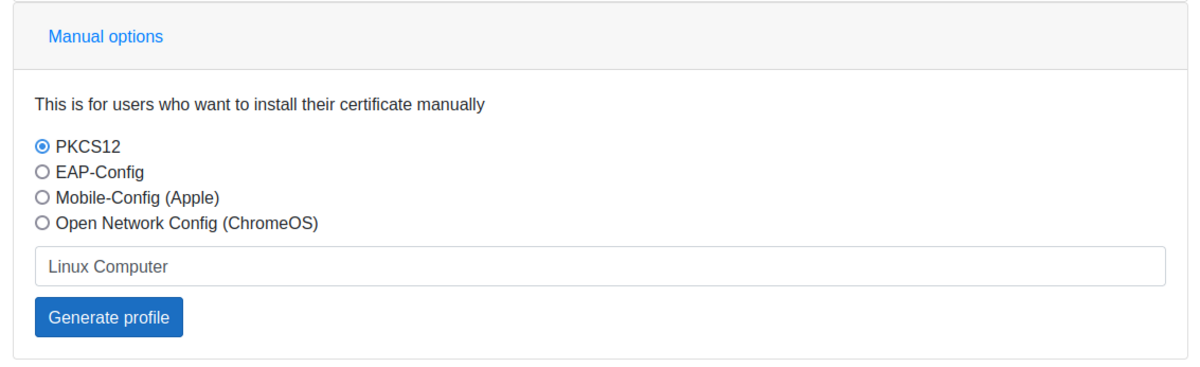This screenshot has width=1200, height=367.
Task: Click the certificate installation description text
Action: point(260,104)
